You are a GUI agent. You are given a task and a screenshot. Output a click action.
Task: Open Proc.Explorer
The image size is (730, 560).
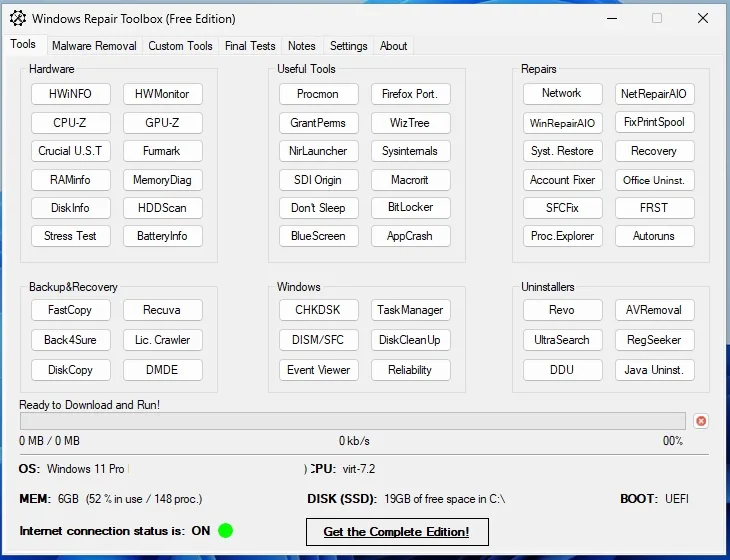click(563, 236)
